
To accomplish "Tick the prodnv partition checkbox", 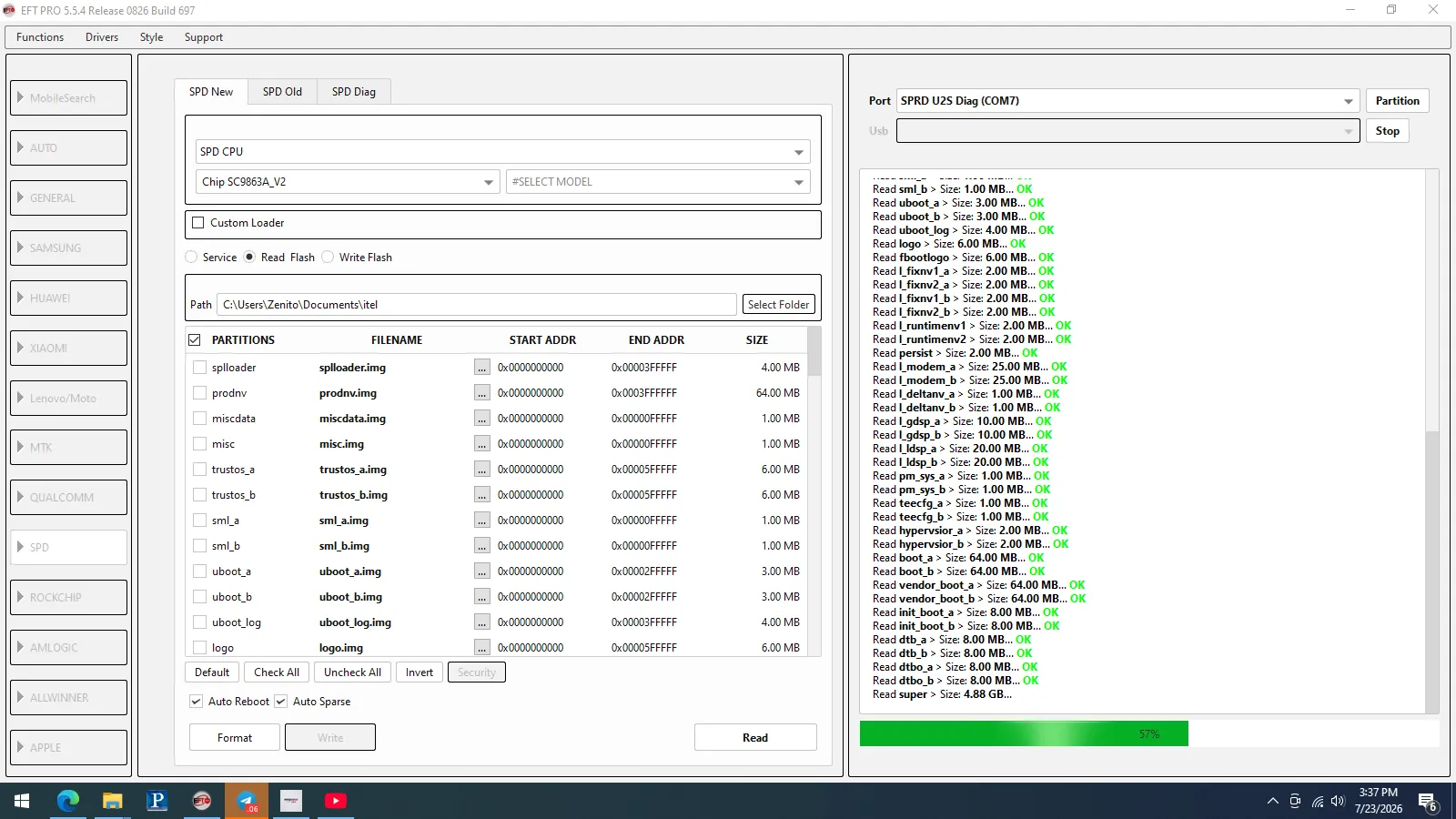I will [x=199, y=393].
